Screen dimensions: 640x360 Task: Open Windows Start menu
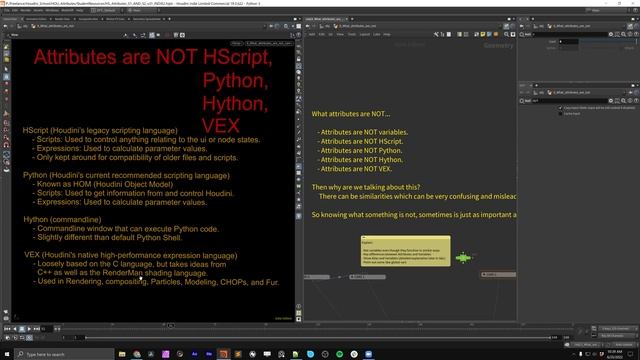click(x=7, y=354)
